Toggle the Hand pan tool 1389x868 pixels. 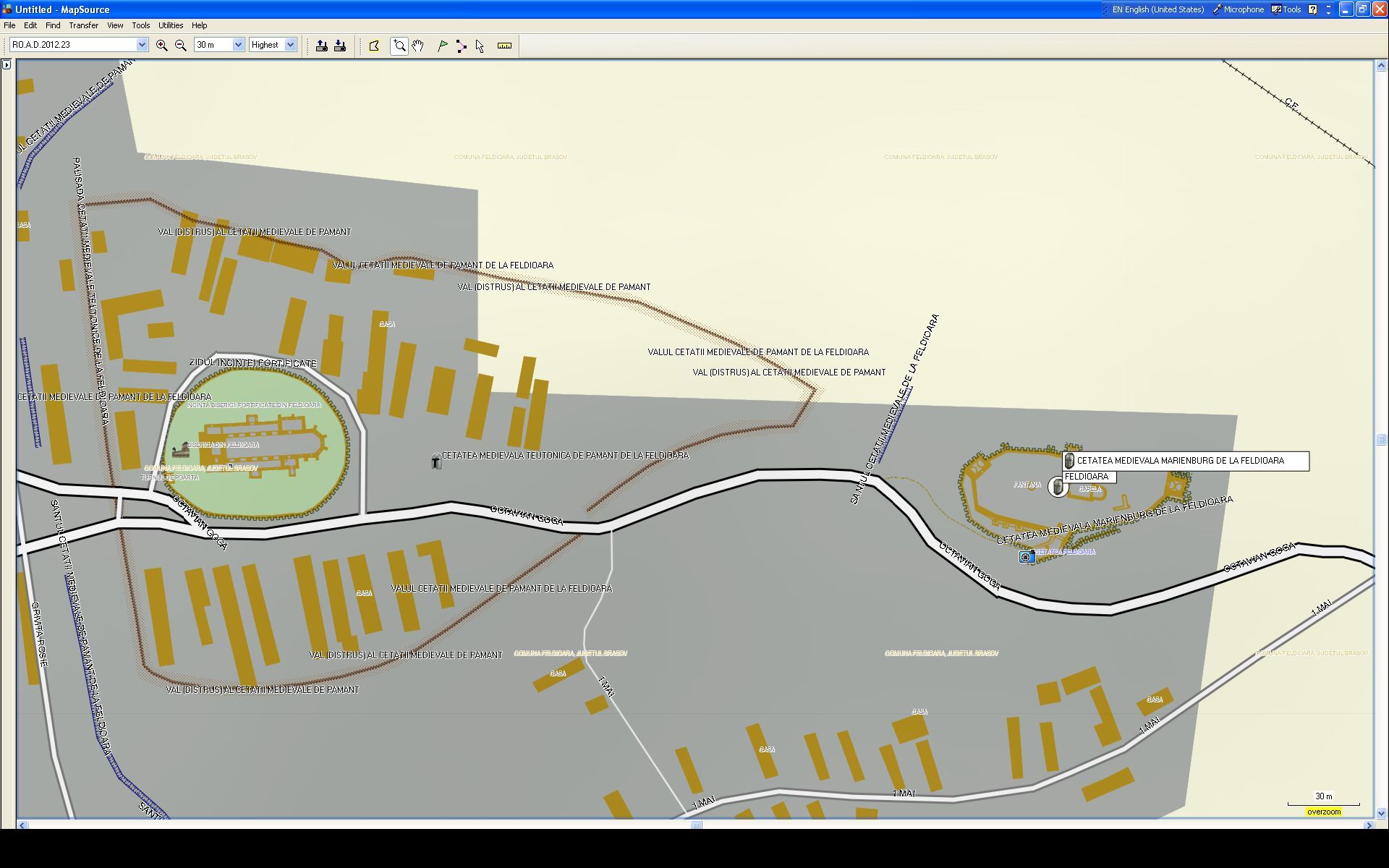coord(418,46)
